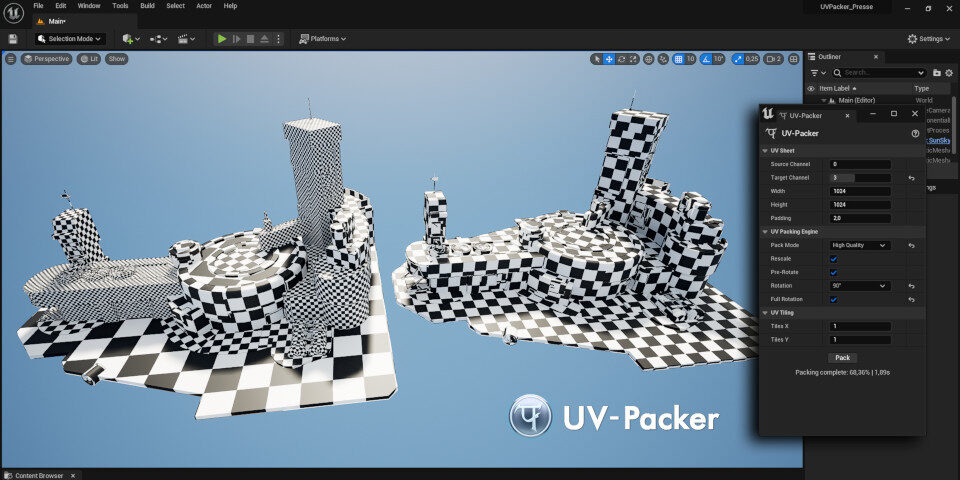Toggle surface snapping icon in viewport
The height and width of the screenshot is (480, 960).
[664, 59]
